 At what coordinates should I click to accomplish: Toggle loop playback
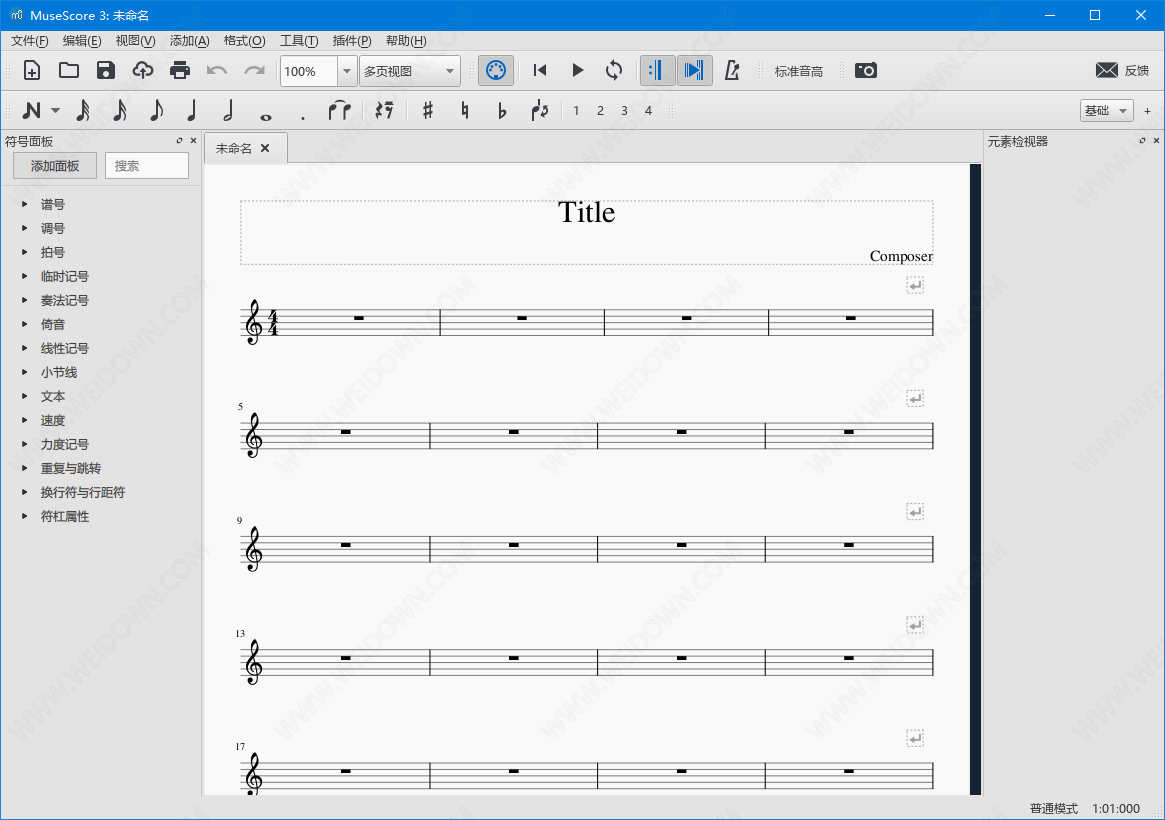coord(614,71)
